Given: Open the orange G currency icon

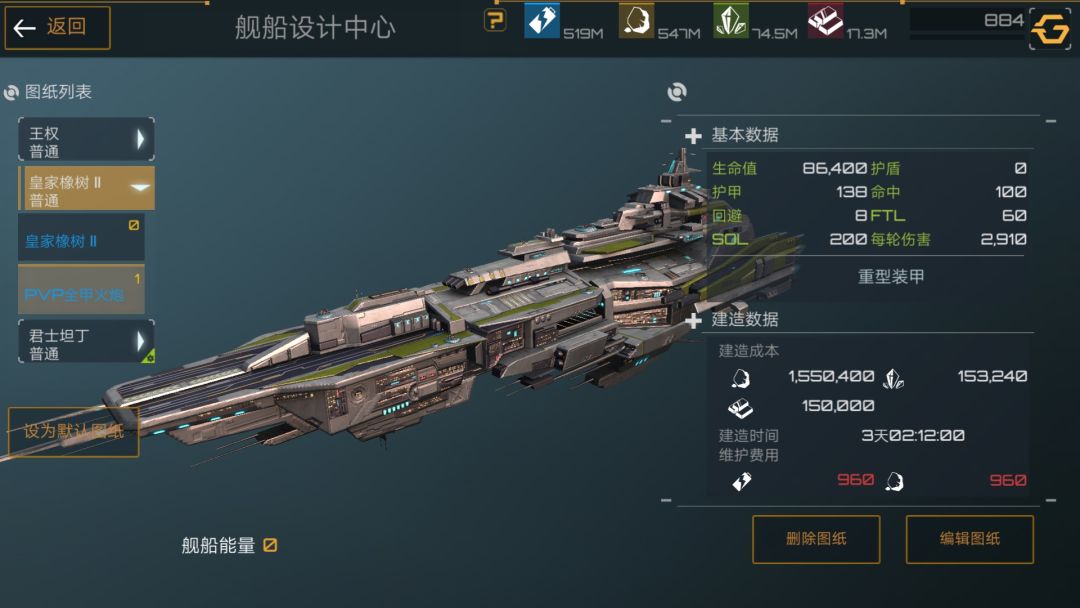Looking at the screenshot, I should tap(1050, 29).
